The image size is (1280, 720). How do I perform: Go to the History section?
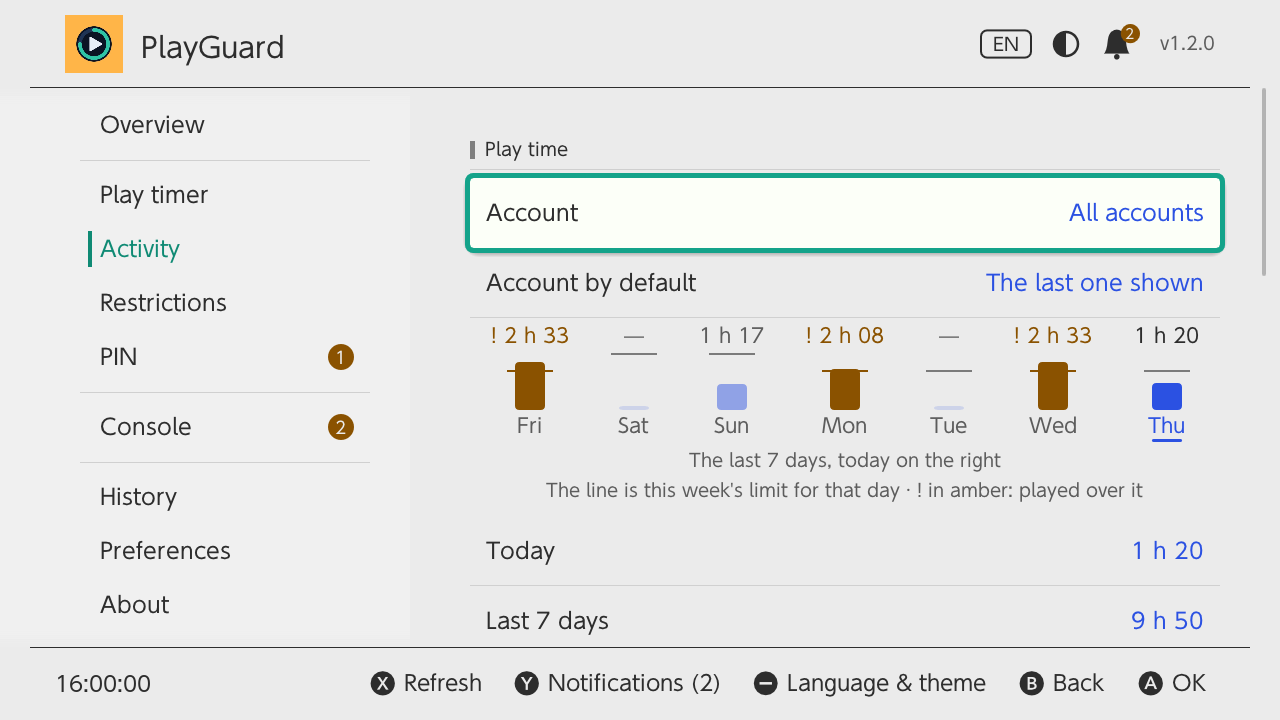(x=225, y=497)
